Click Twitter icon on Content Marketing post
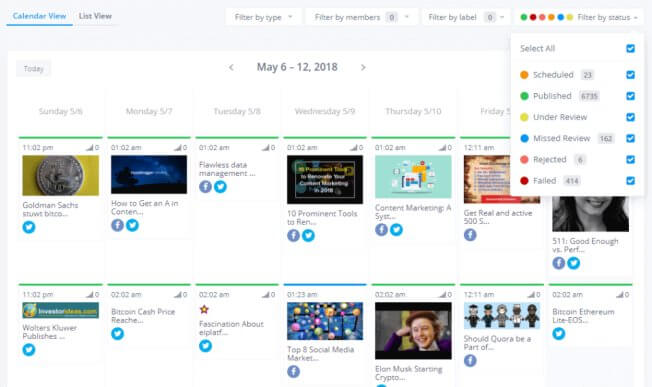This screenshot has height=387, width=652. 396,229
